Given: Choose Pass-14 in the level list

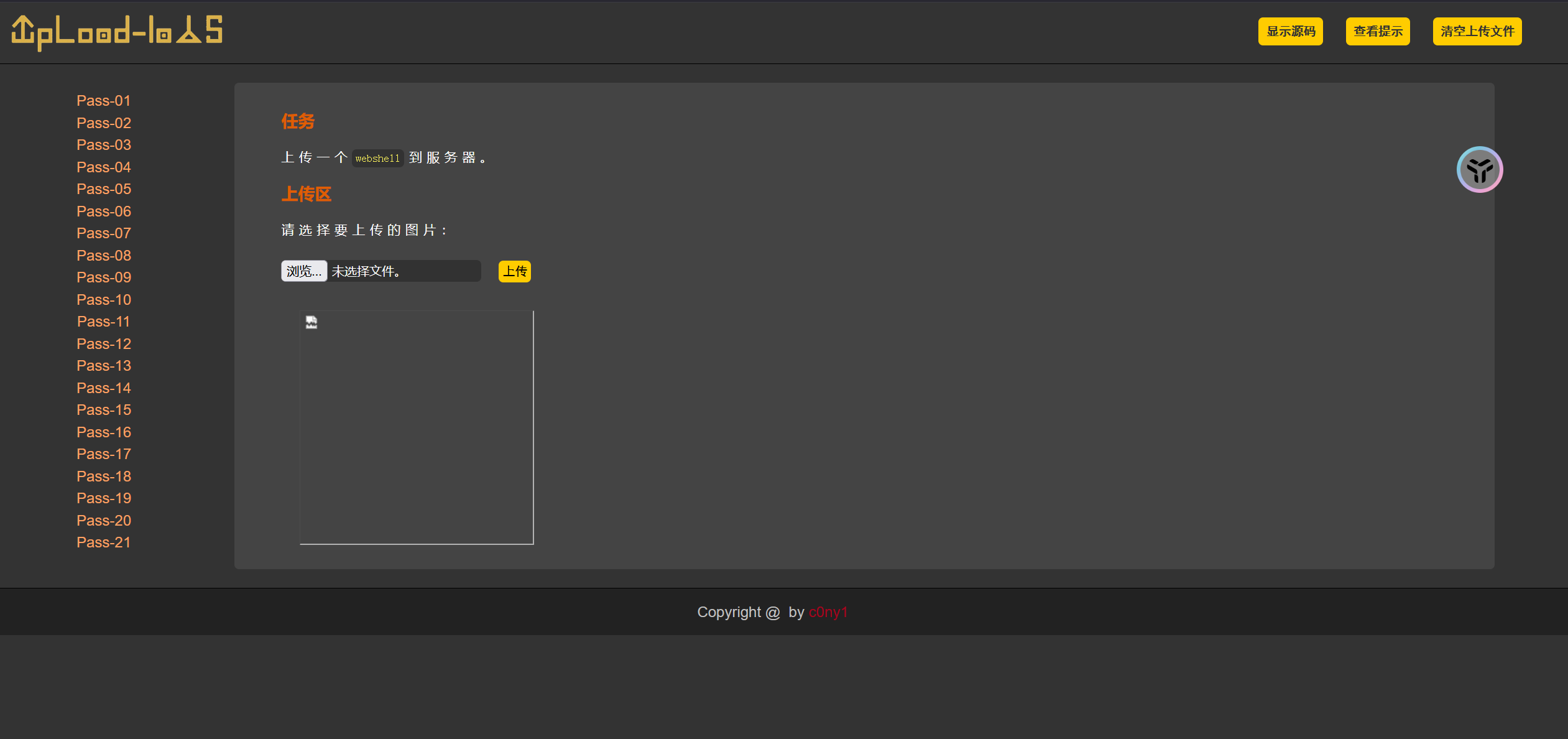Looking at the screenshot, I should pyautogui.click(x=104, y=388).
